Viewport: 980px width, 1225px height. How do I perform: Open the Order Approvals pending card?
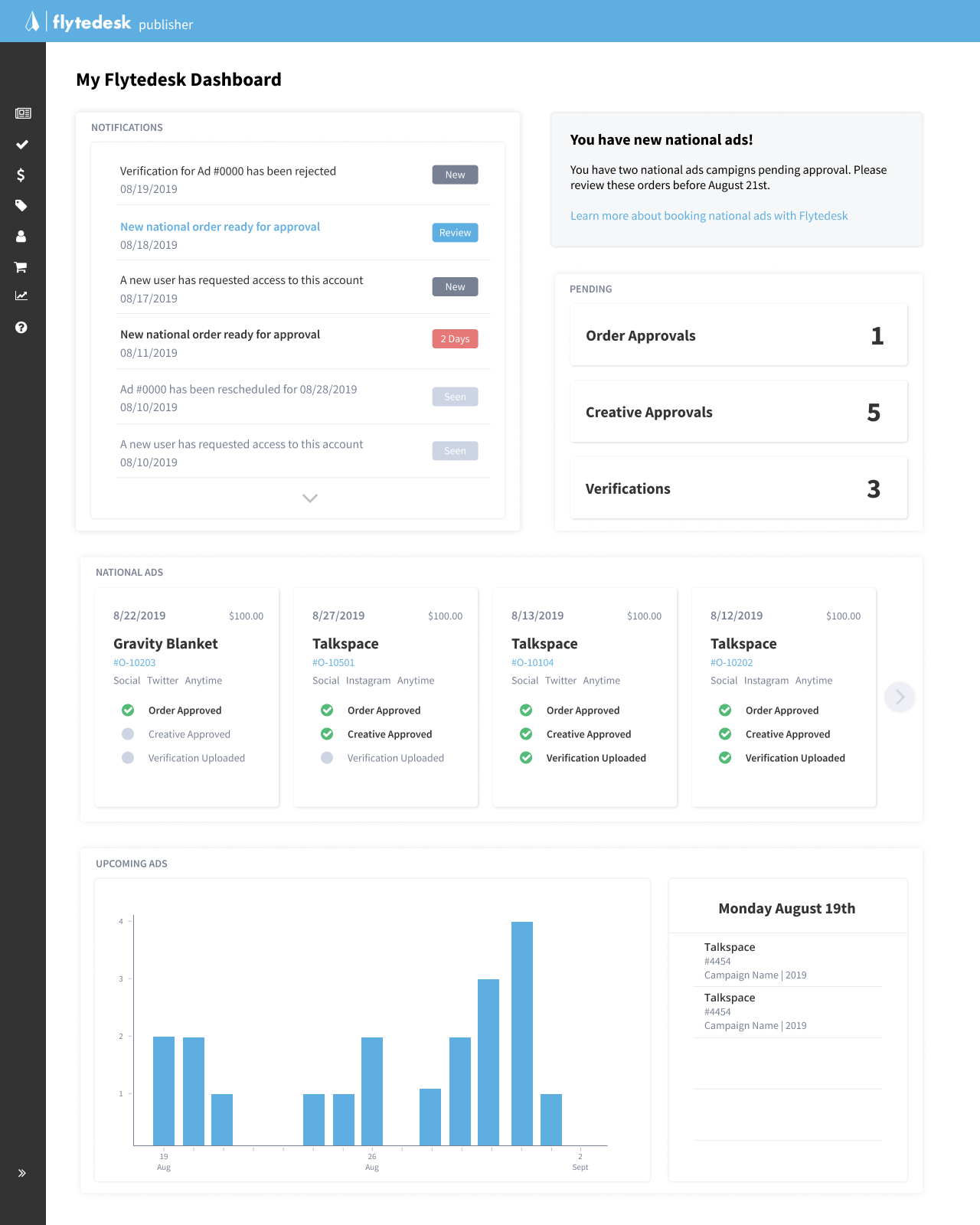[739, 335]
